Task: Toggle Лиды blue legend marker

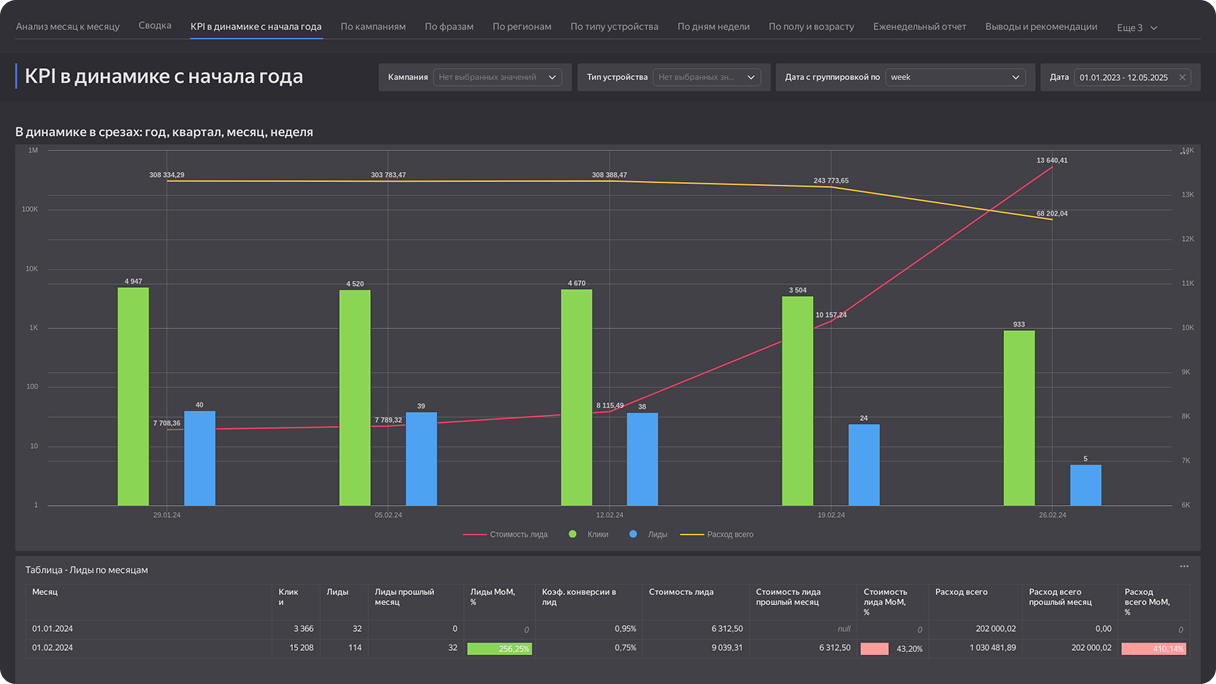Action: [634, 535]
